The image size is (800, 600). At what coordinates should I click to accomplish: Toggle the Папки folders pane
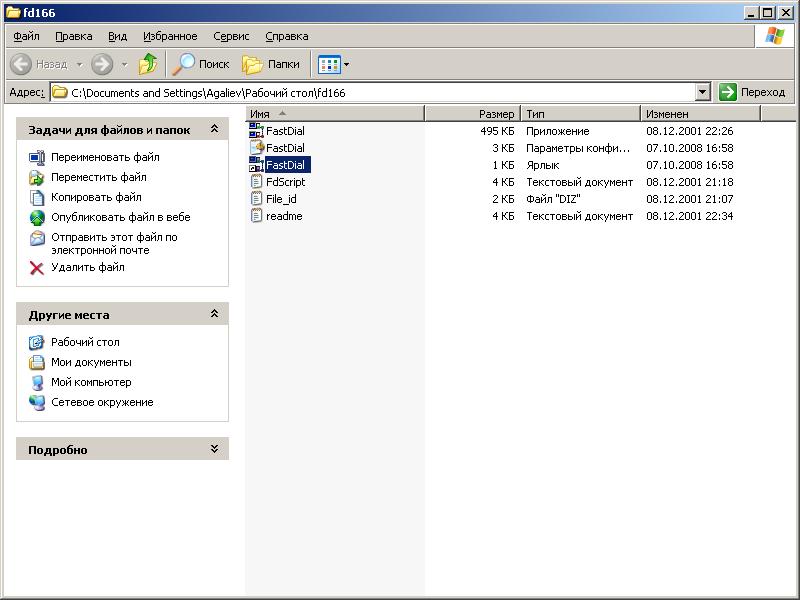pyautogui.click(x=271, y=64)
